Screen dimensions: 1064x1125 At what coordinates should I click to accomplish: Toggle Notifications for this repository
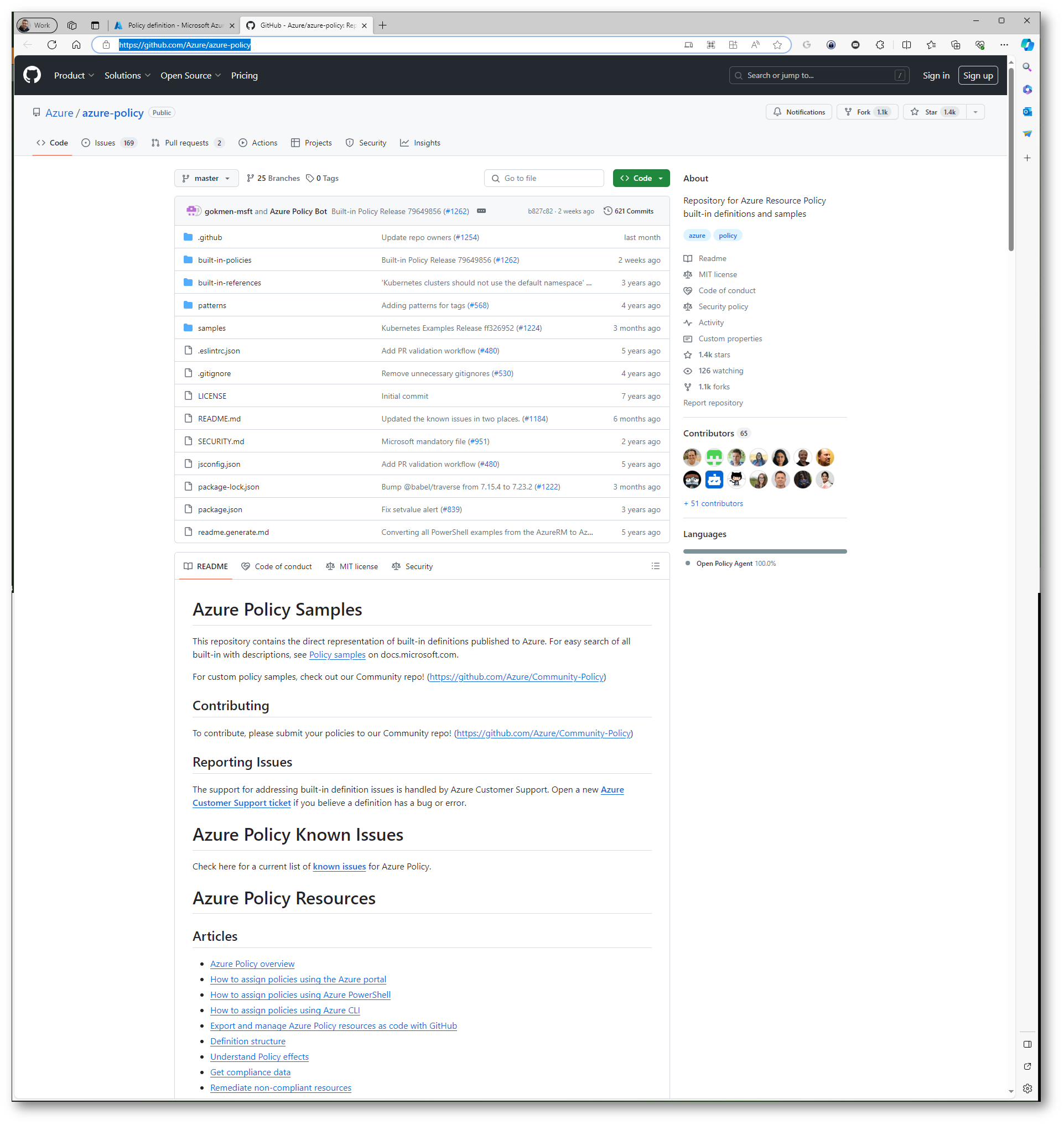(x=798, y=112)
